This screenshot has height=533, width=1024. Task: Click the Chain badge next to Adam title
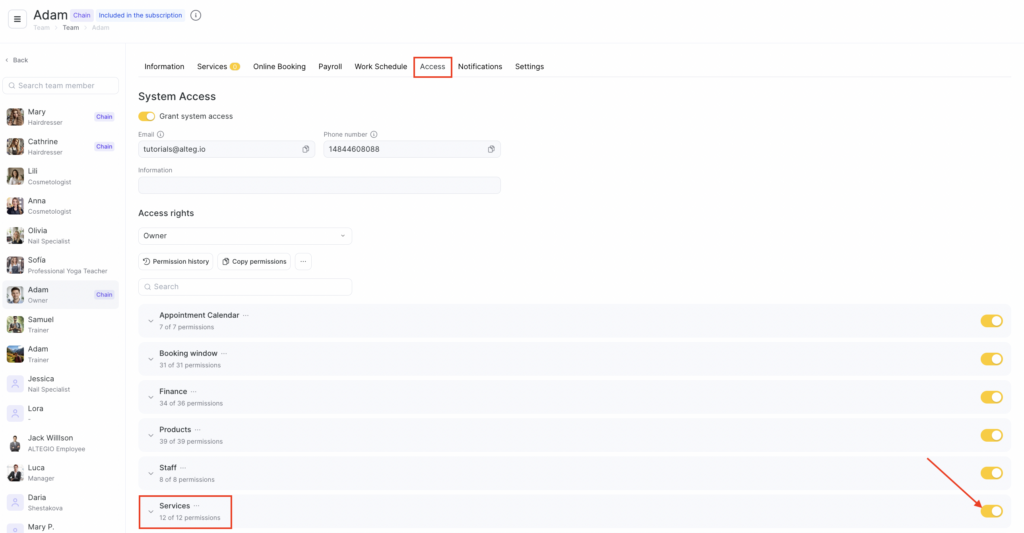pos(82,15)
